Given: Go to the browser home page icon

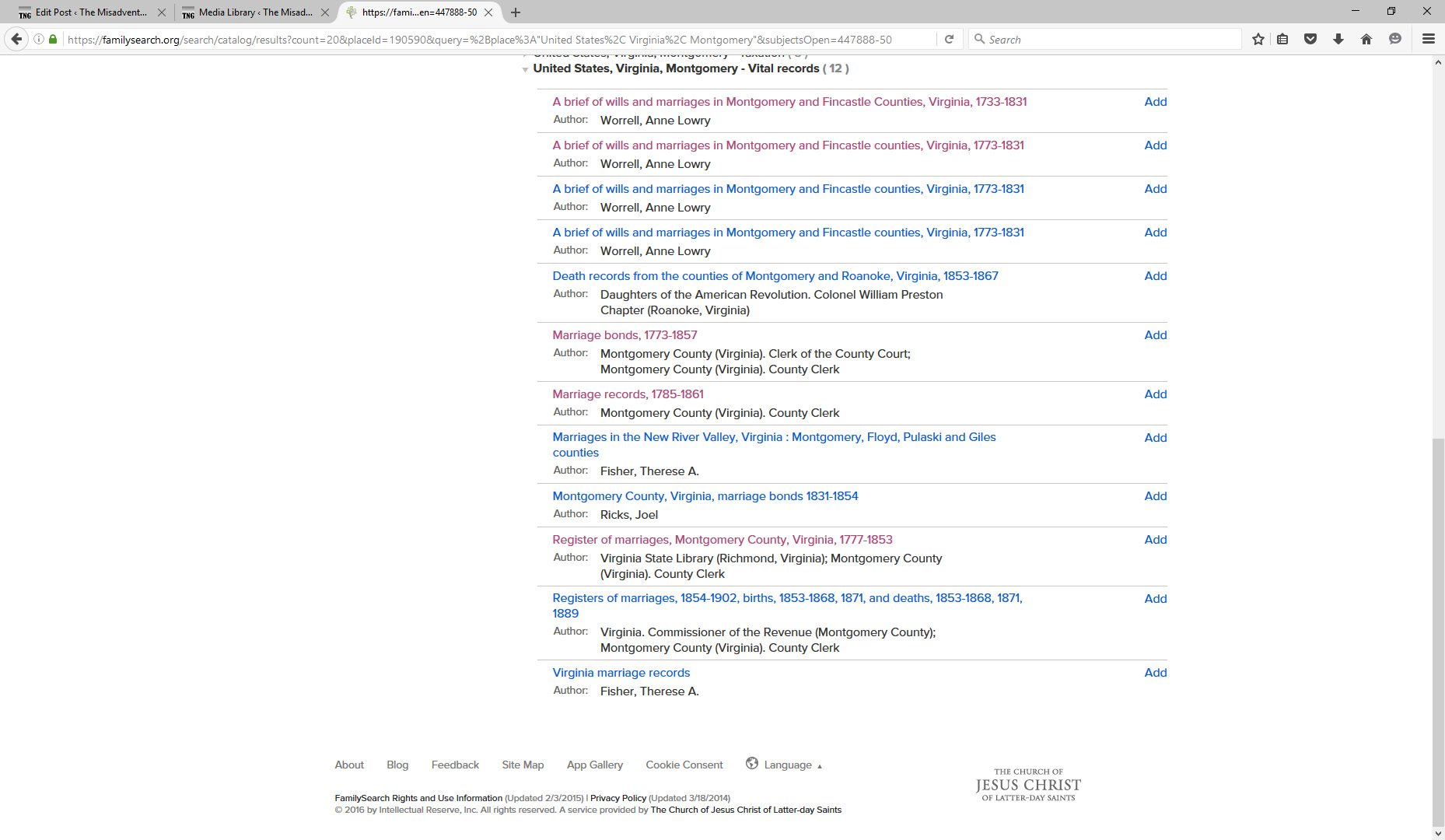Looking at the screenshot, I should (1366, 39).
